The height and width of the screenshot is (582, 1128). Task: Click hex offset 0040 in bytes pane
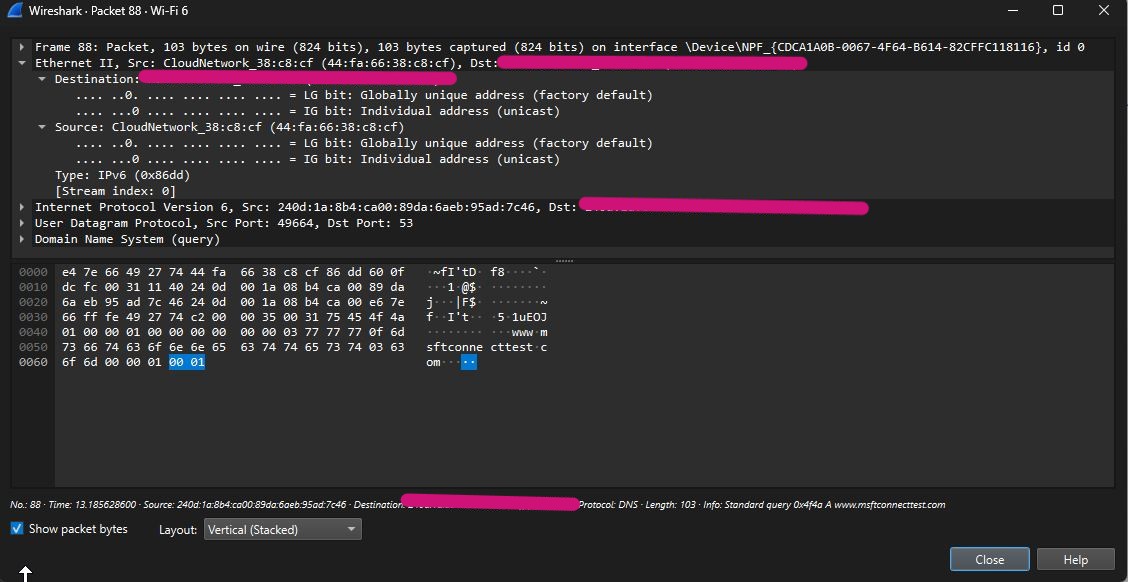[x=32, y=332]
